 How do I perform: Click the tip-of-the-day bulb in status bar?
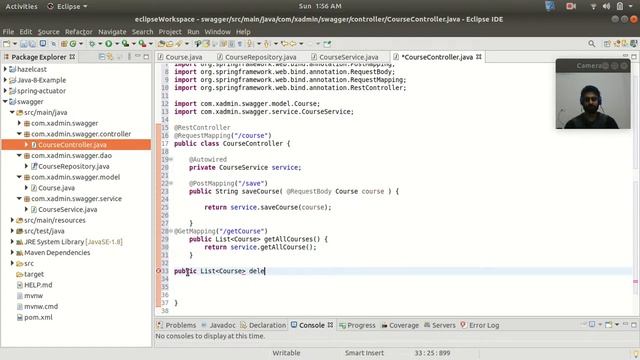click(636, 353)
